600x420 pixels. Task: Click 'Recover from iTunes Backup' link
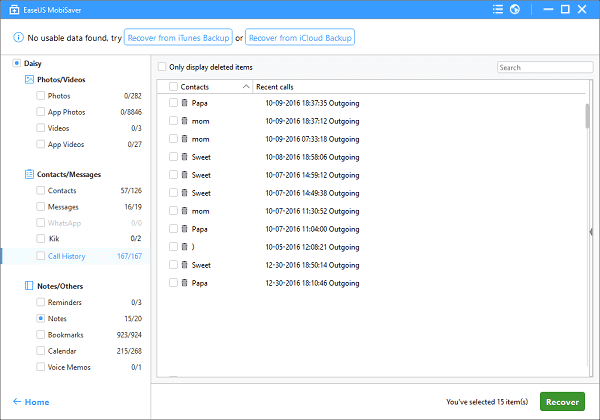[176, 38]
